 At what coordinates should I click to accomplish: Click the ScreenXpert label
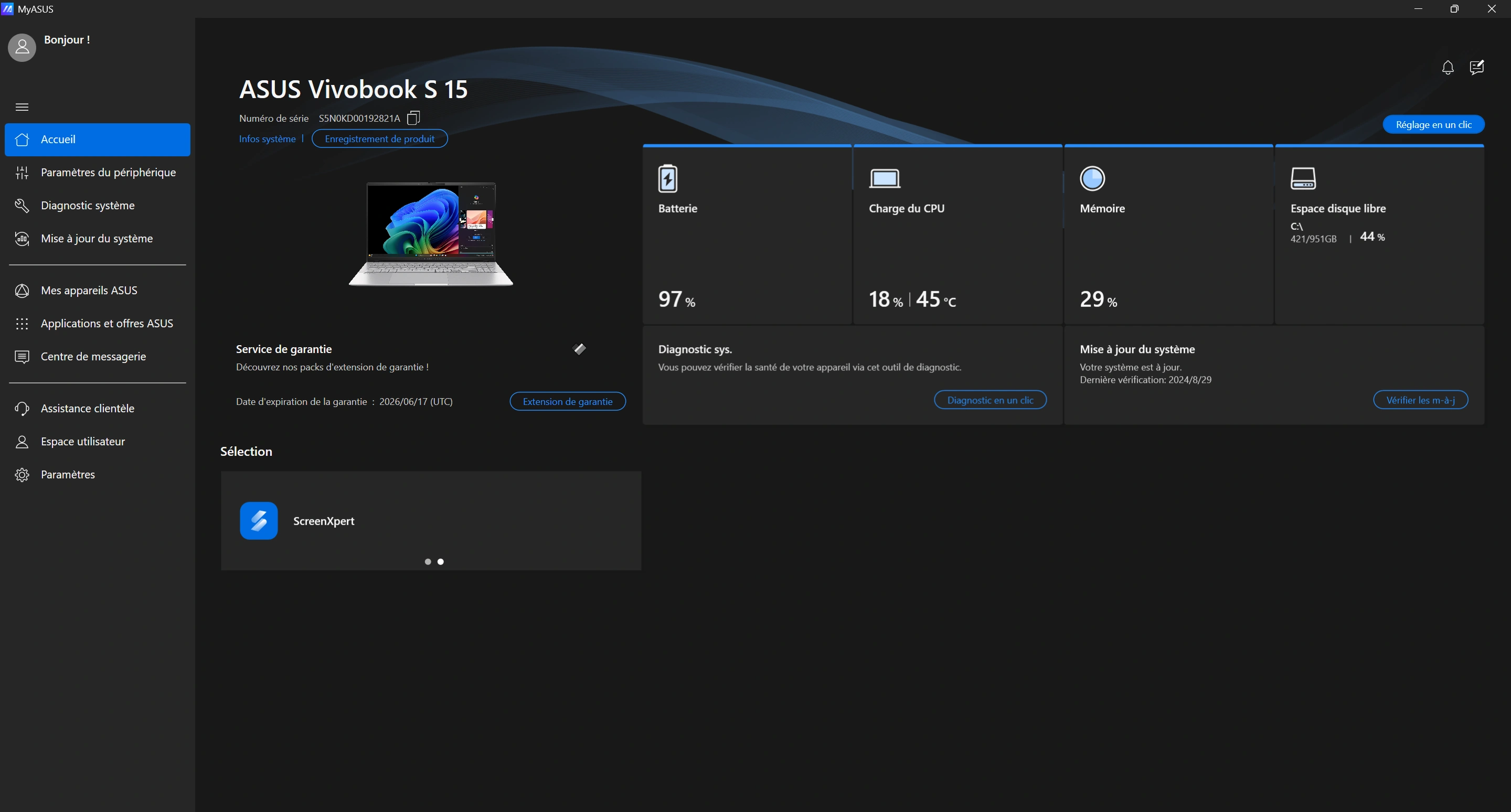pyautogui.click(x=324, y=521)
